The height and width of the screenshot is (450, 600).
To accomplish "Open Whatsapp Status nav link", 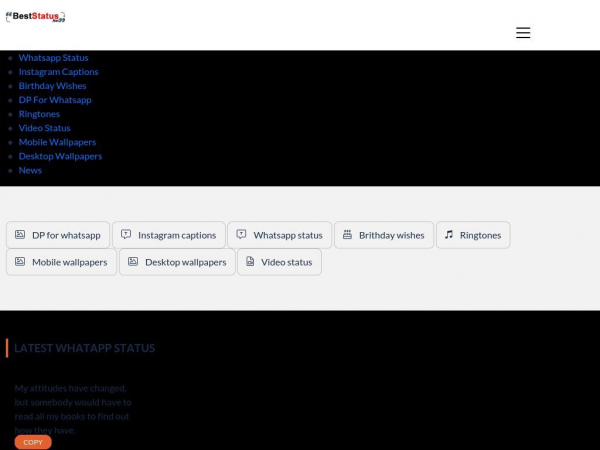I will (54, 58).
